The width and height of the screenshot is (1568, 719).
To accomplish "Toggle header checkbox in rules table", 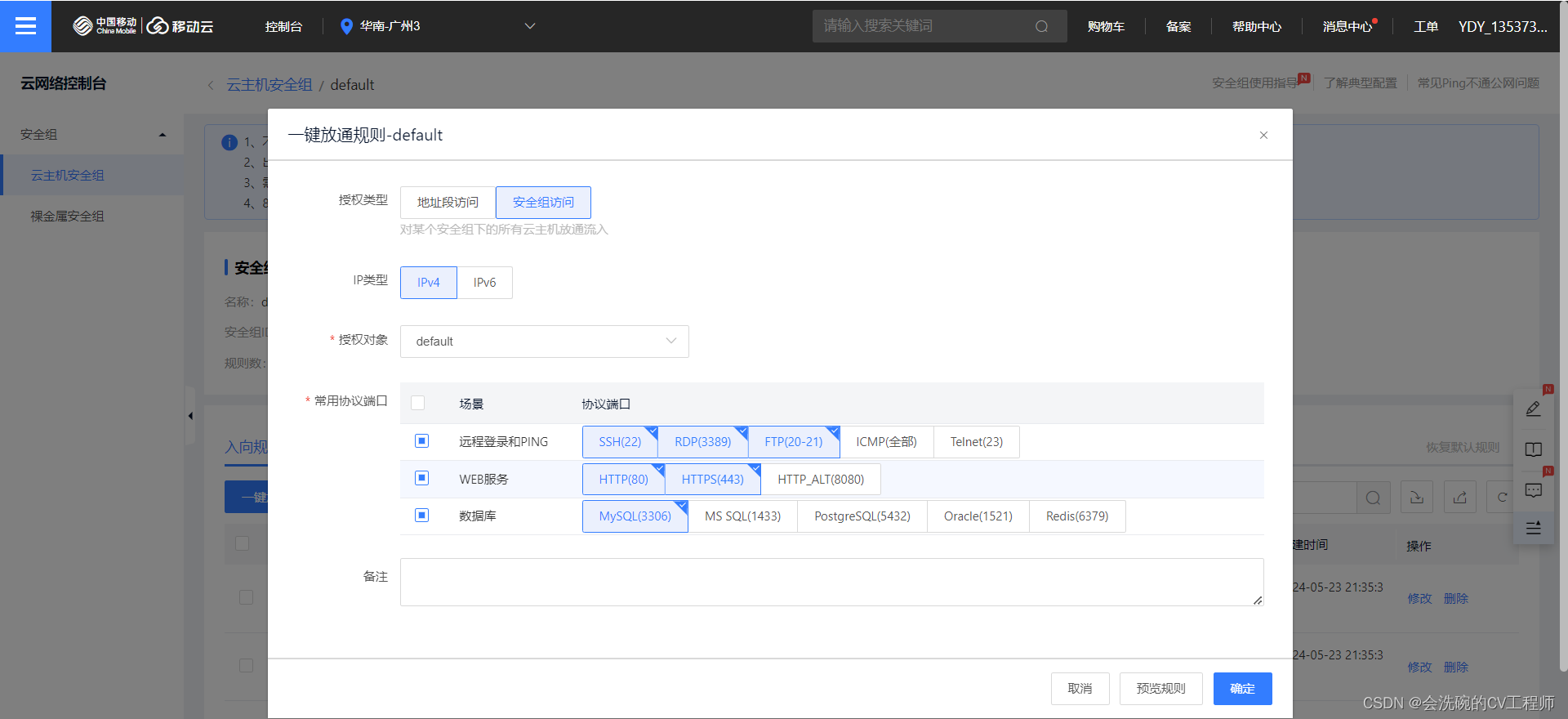I will pos(243,543).
